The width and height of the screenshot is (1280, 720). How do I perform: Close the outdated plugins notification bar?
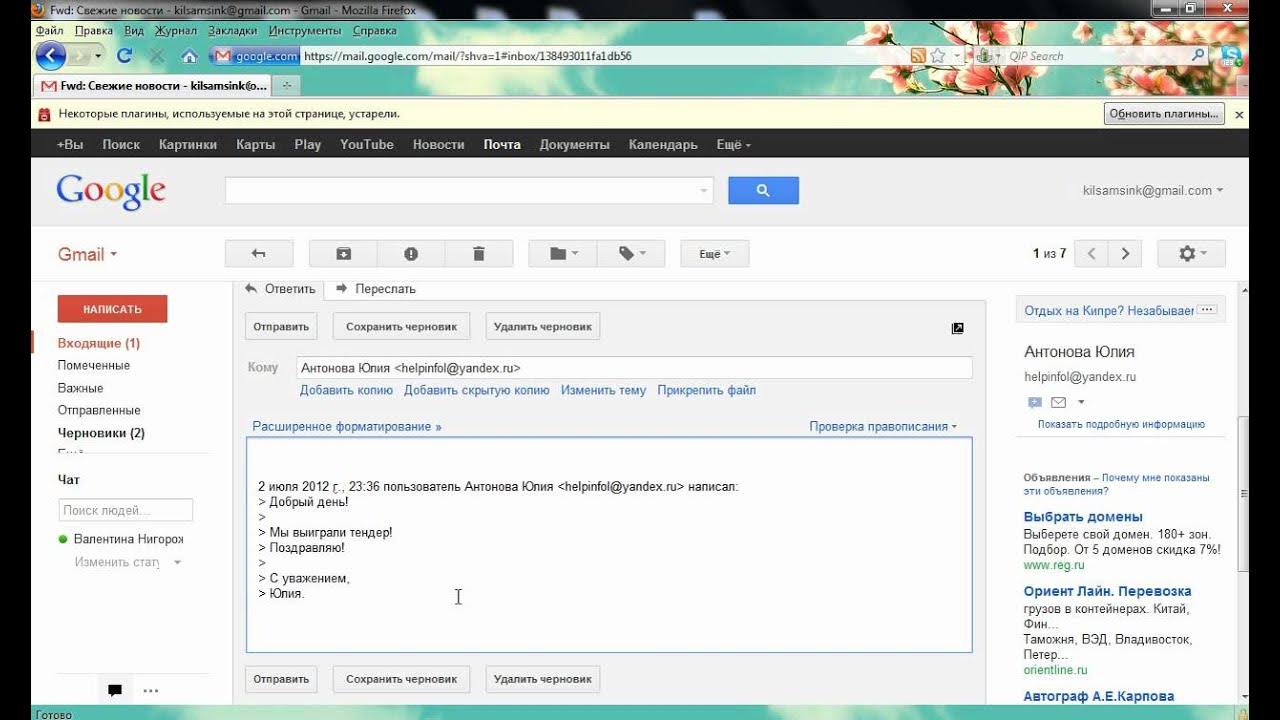click(x=1239, y=115)
